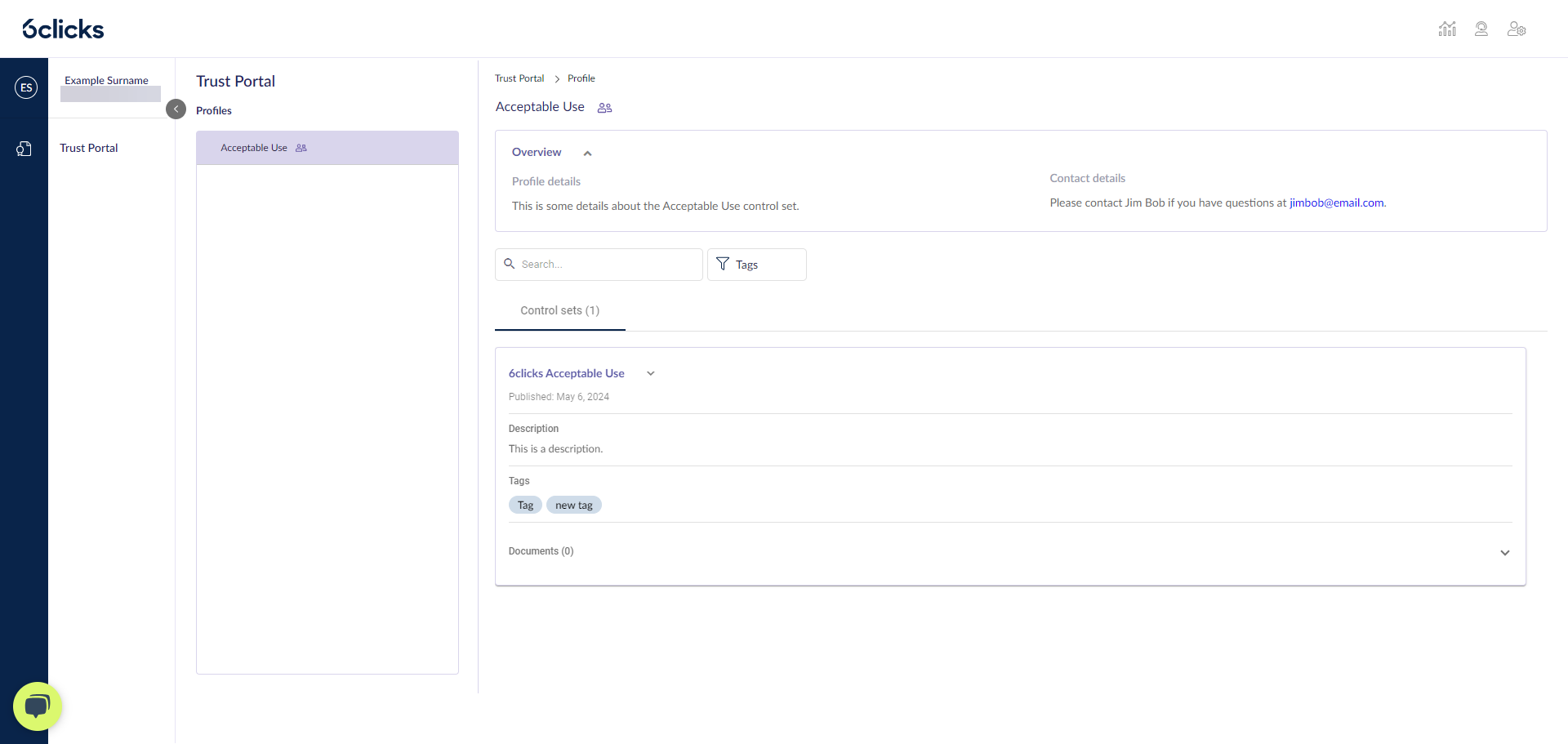Click the funnel filter icon
The height and width of the screenshot is (744, 1568).
(723, 264)
